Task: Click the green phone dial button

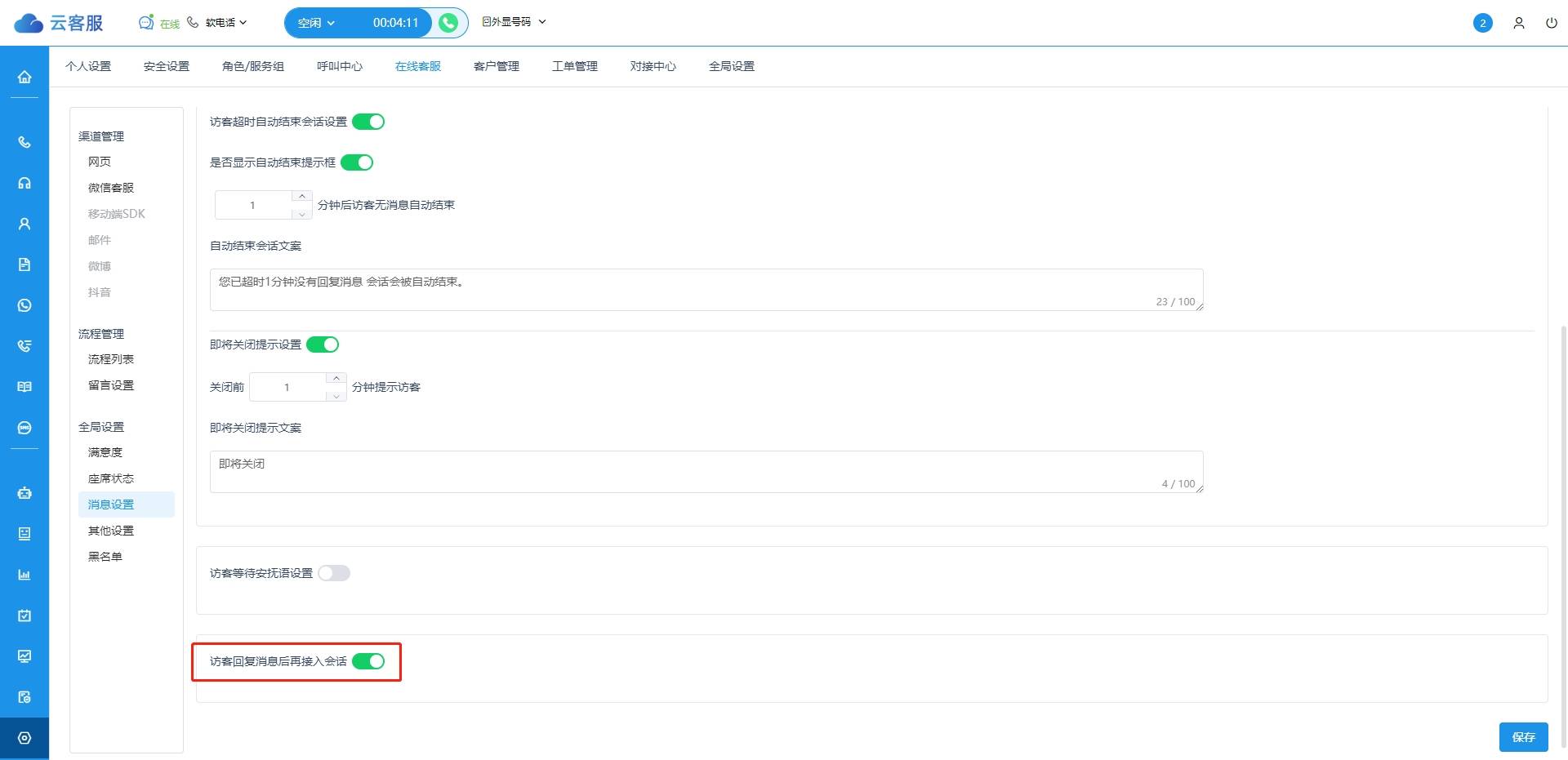Action: [x=448, y=23]
